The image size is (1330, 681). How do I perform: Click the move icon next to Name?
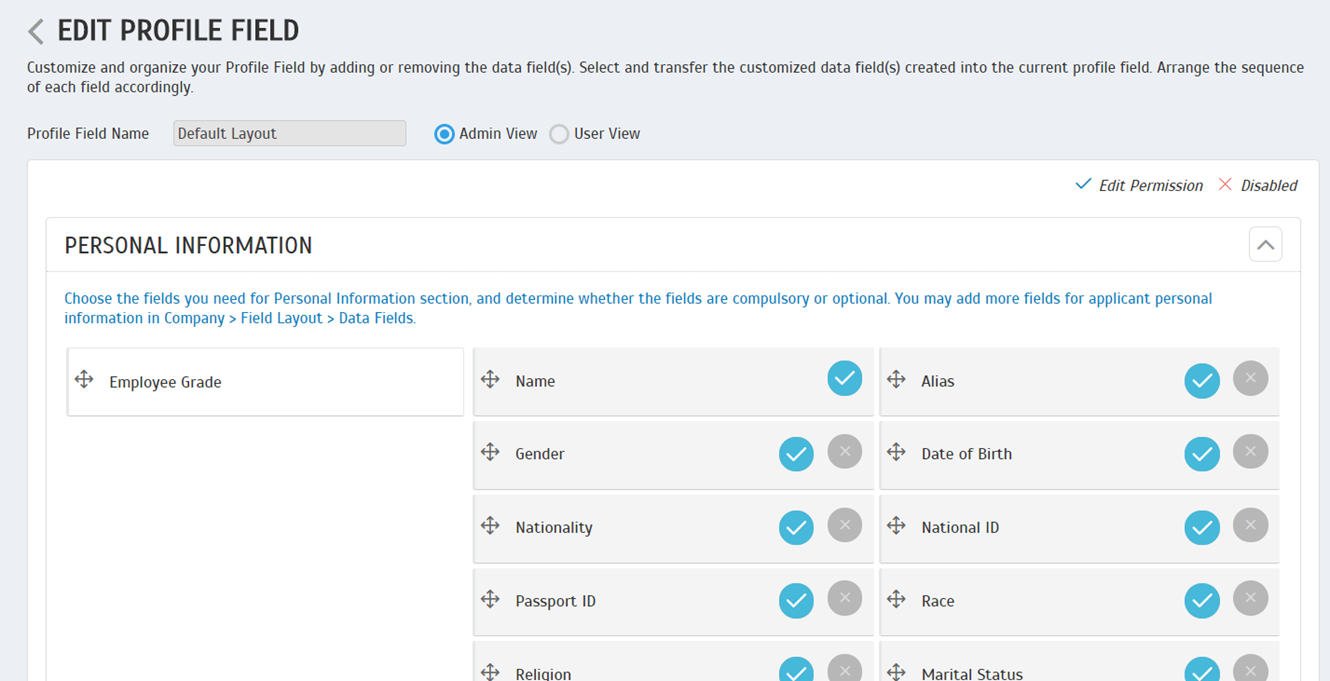(x=490, y=380)
